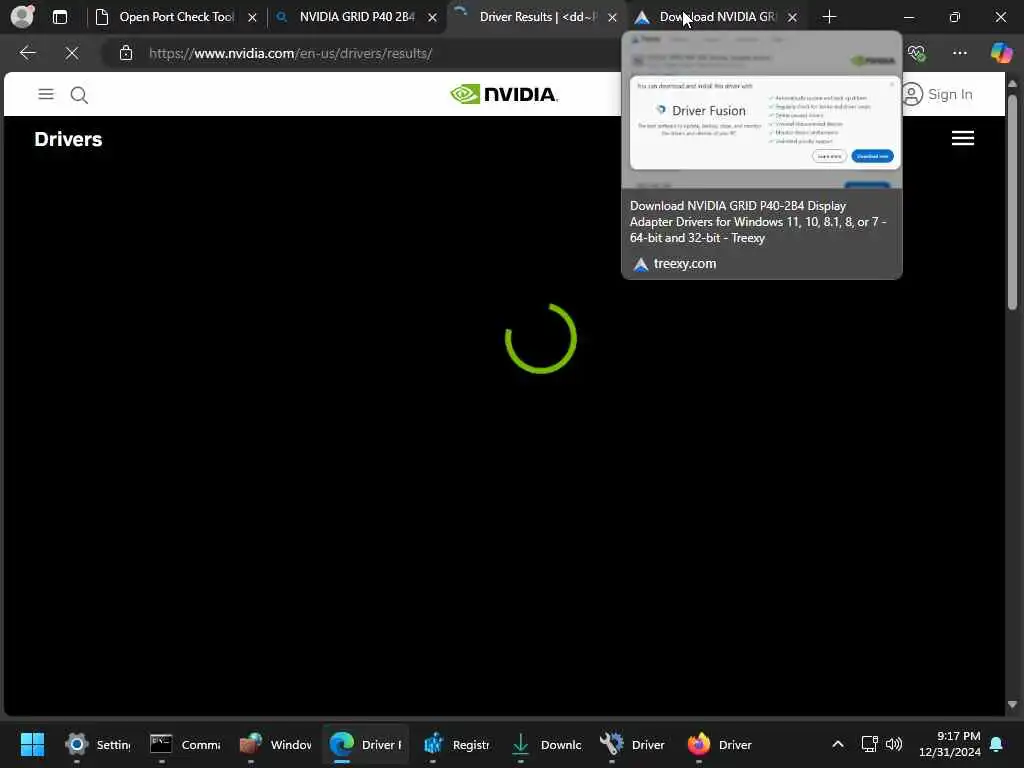View site information lock icon
This screenshot has width=1024, height=768.
point(126,53)
